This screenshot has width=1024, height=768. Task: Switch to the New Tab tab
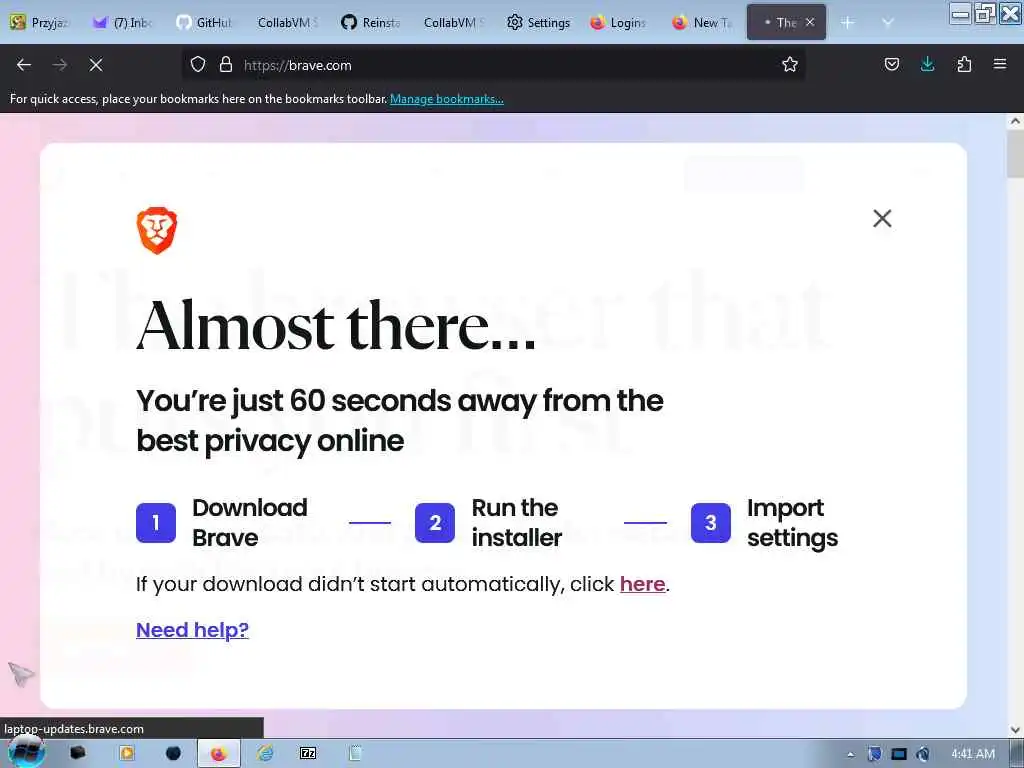pos(703,23)
